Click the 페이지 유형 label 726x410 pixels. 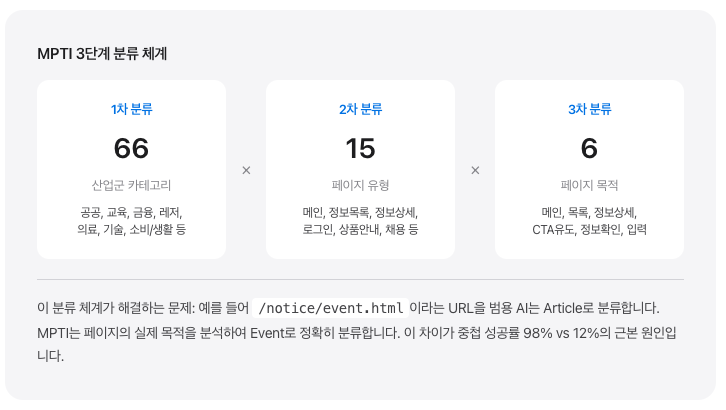pos(360,185)
